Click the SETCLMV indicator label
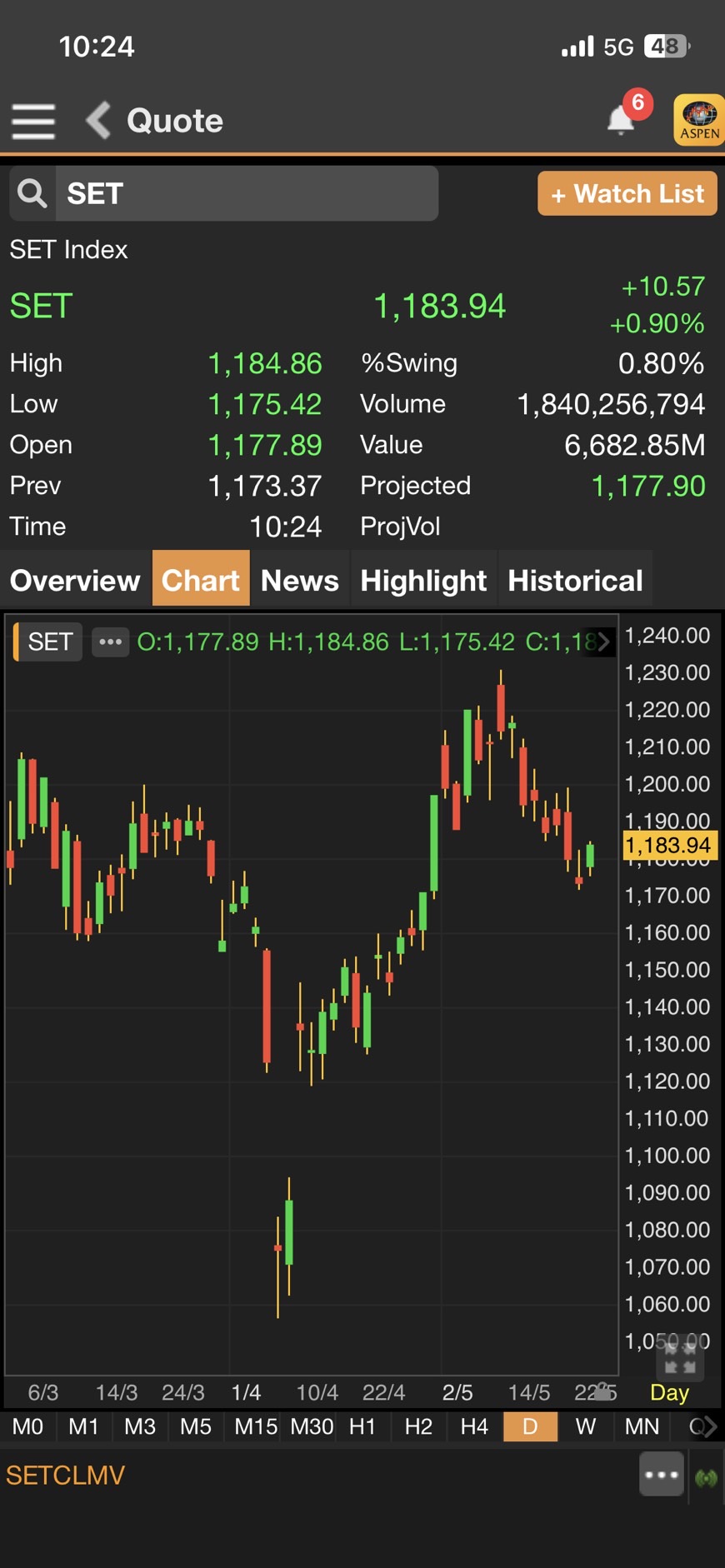Image resolution: width=725 pixels, height=1568 pixels. (65, 1476)
